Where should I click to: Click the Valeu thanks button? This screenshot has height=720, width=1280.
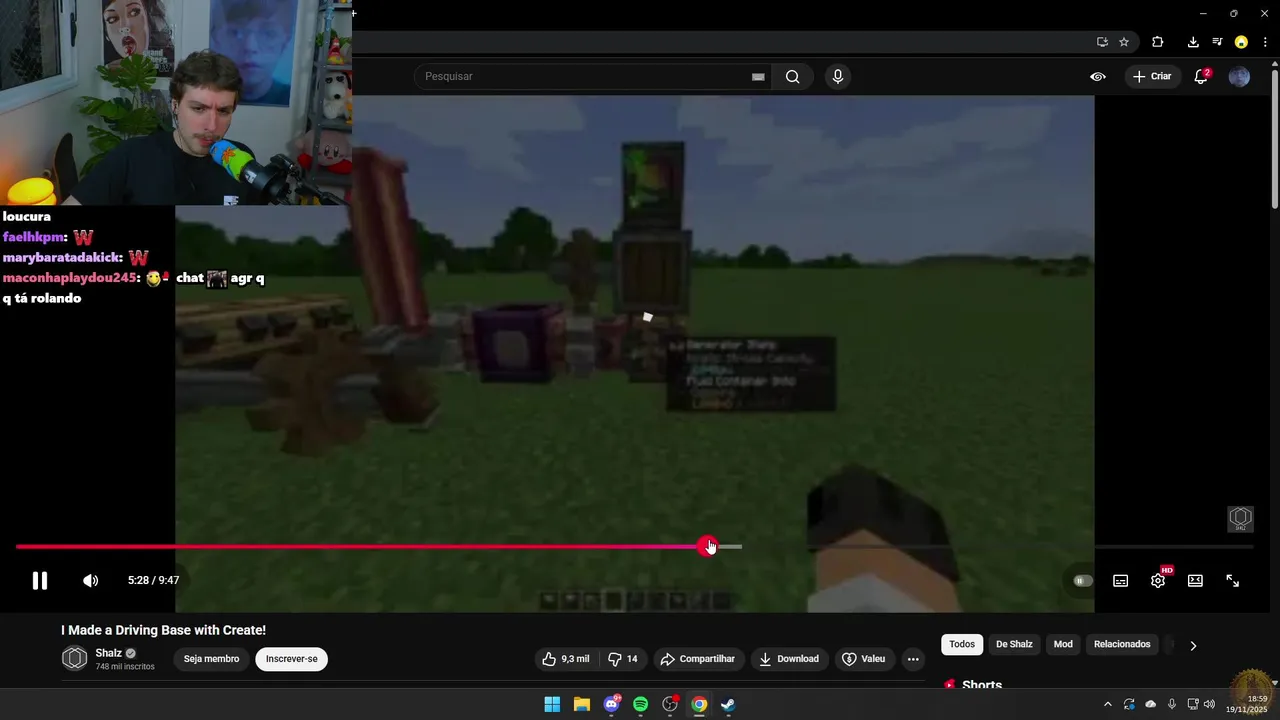pos(864,659)
